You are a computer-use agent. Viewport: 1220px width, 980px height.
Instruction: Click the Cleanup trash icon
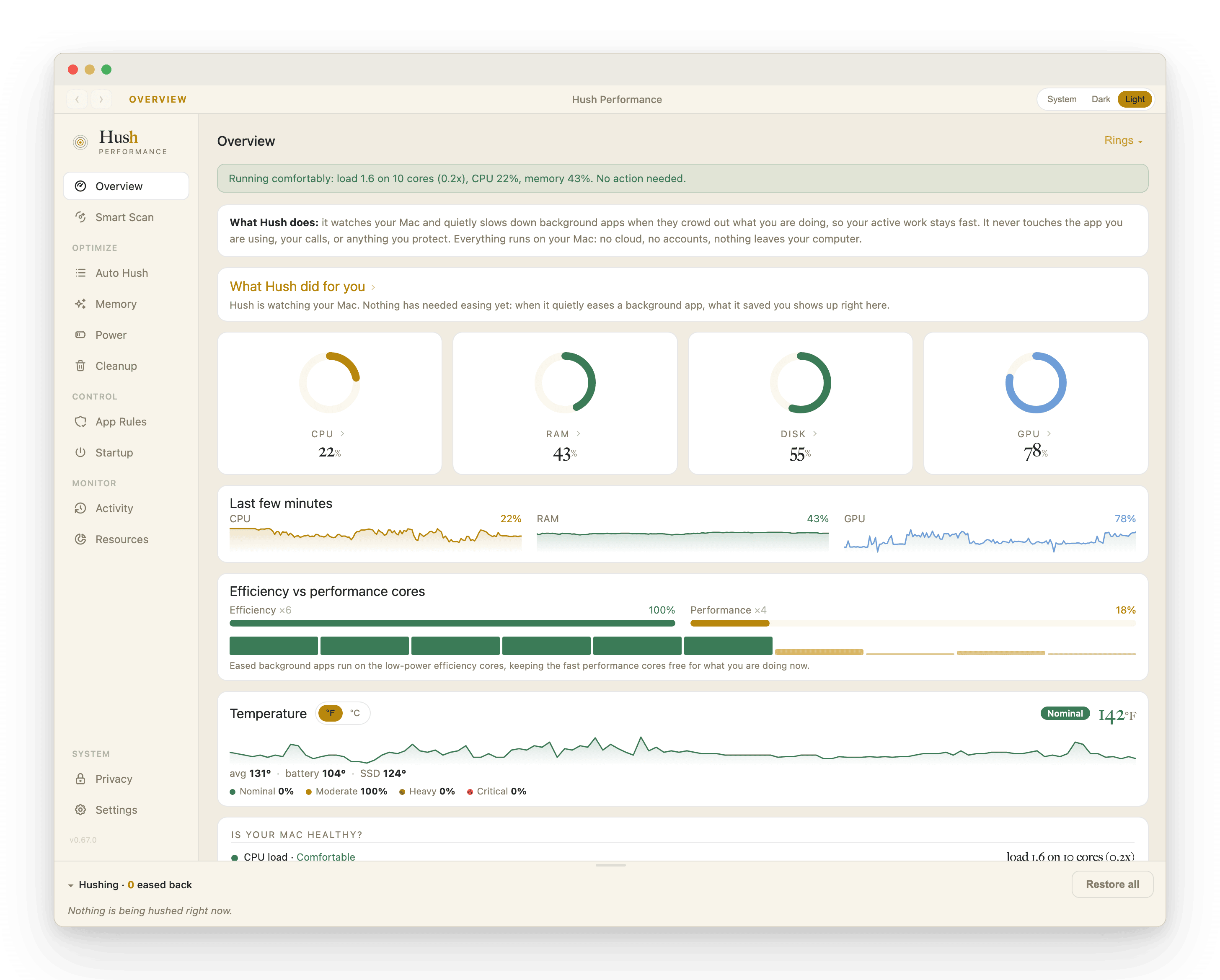point(80,366)
